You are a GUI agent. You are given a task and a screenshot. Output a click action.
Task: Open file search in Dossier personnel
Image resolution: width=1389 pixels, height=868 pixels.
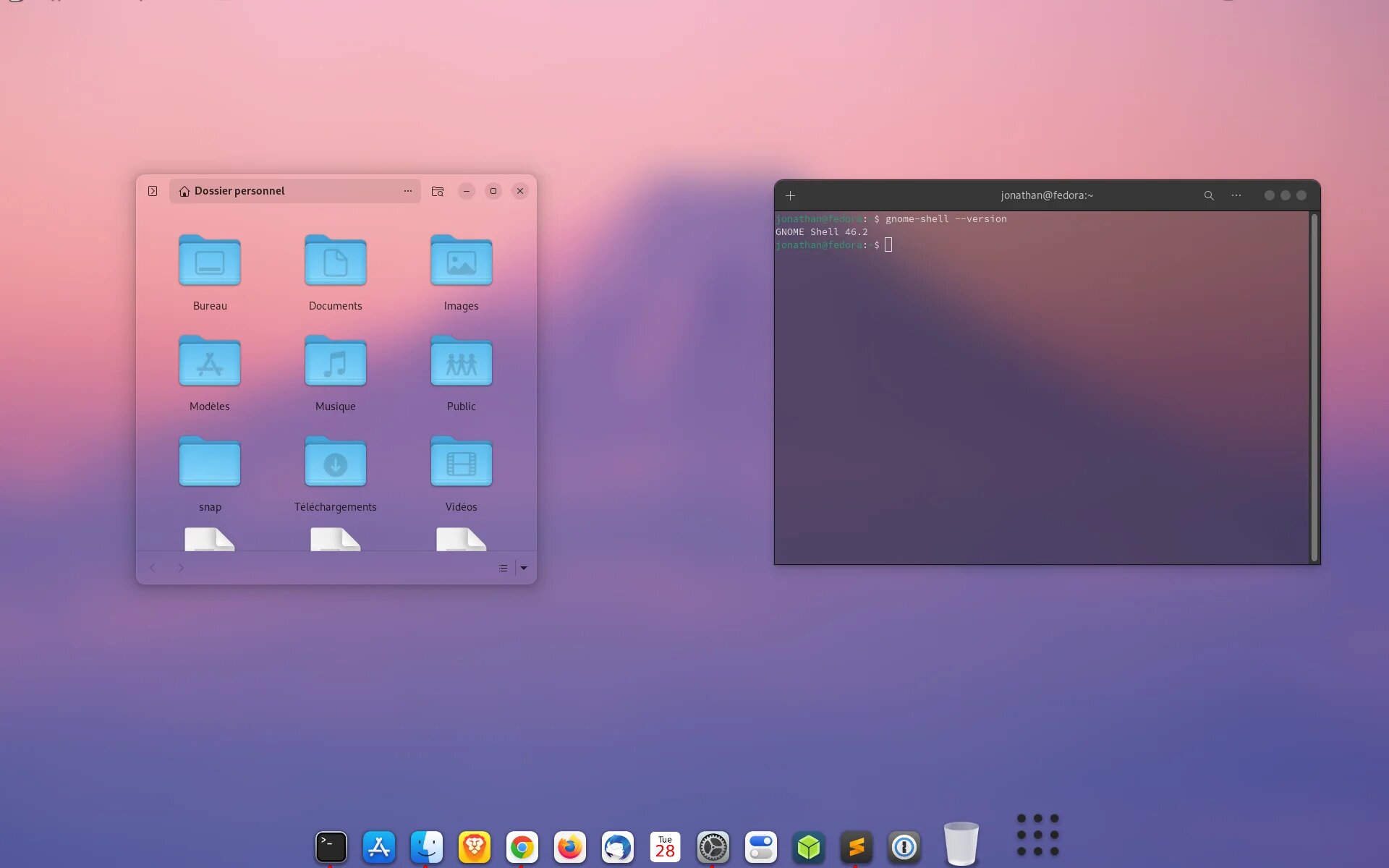(438, 191)
